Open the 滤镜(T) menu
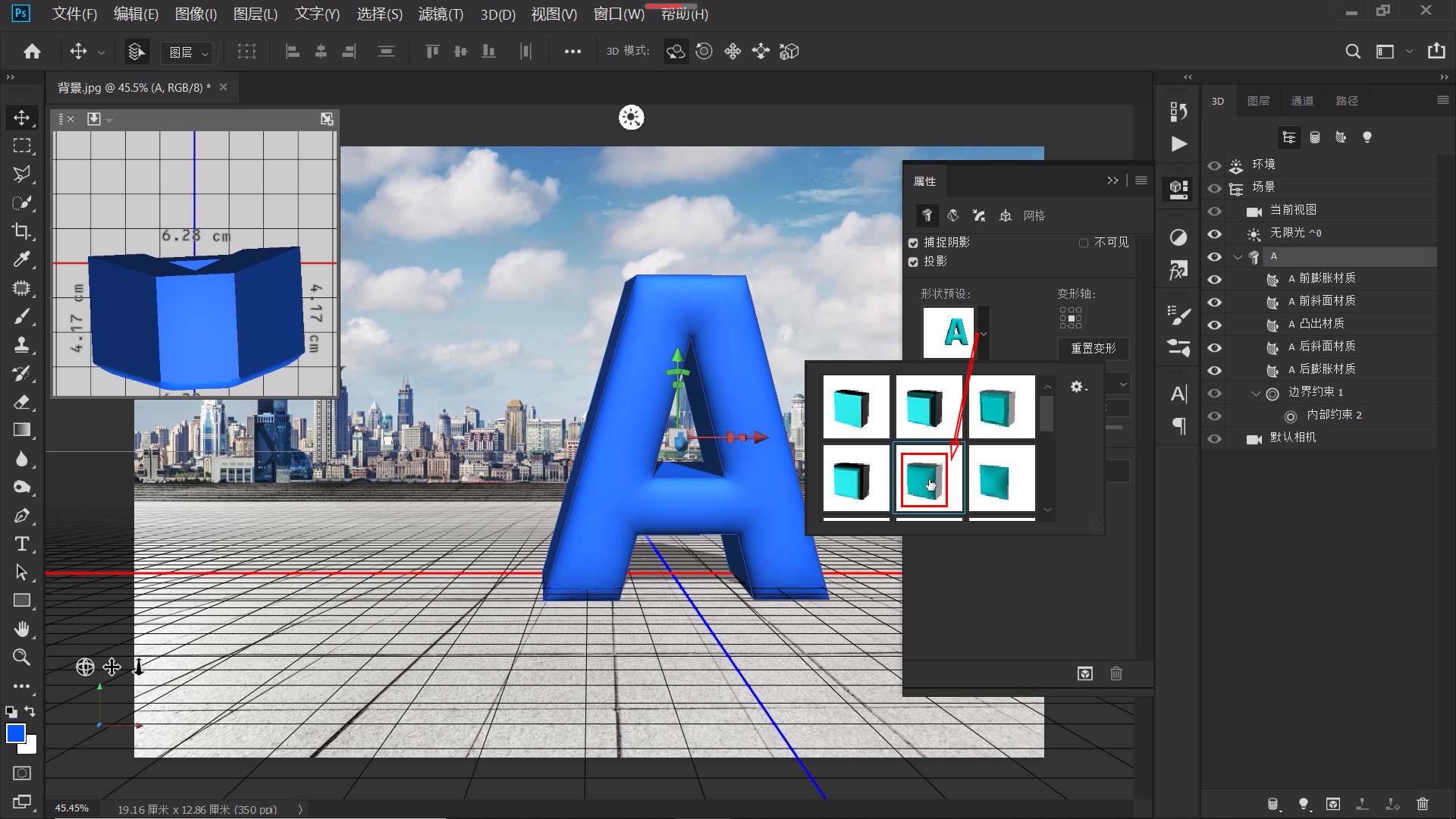The image size is (1456, 819). click(441, 14)
